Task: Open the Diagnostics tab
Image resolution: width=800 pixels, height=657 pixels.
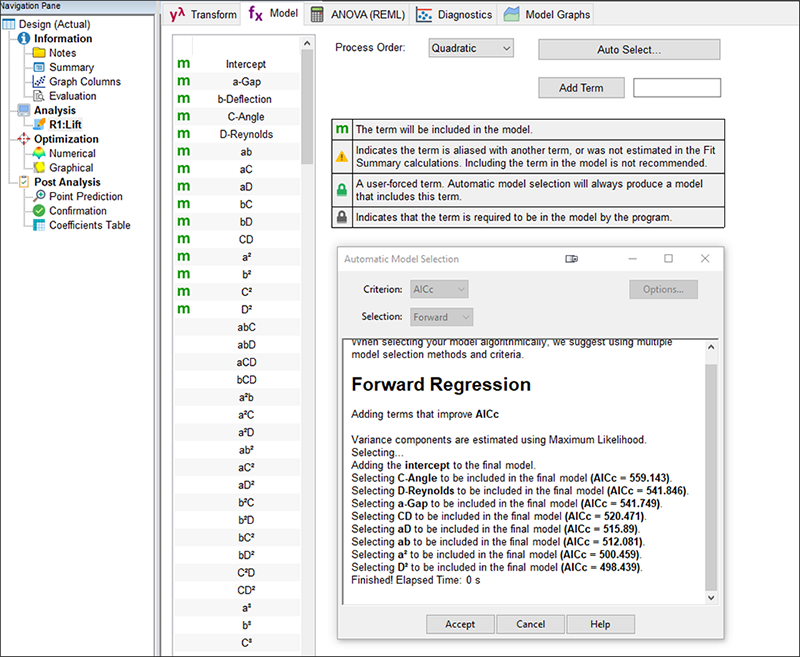Action: [x=455, y=14]
